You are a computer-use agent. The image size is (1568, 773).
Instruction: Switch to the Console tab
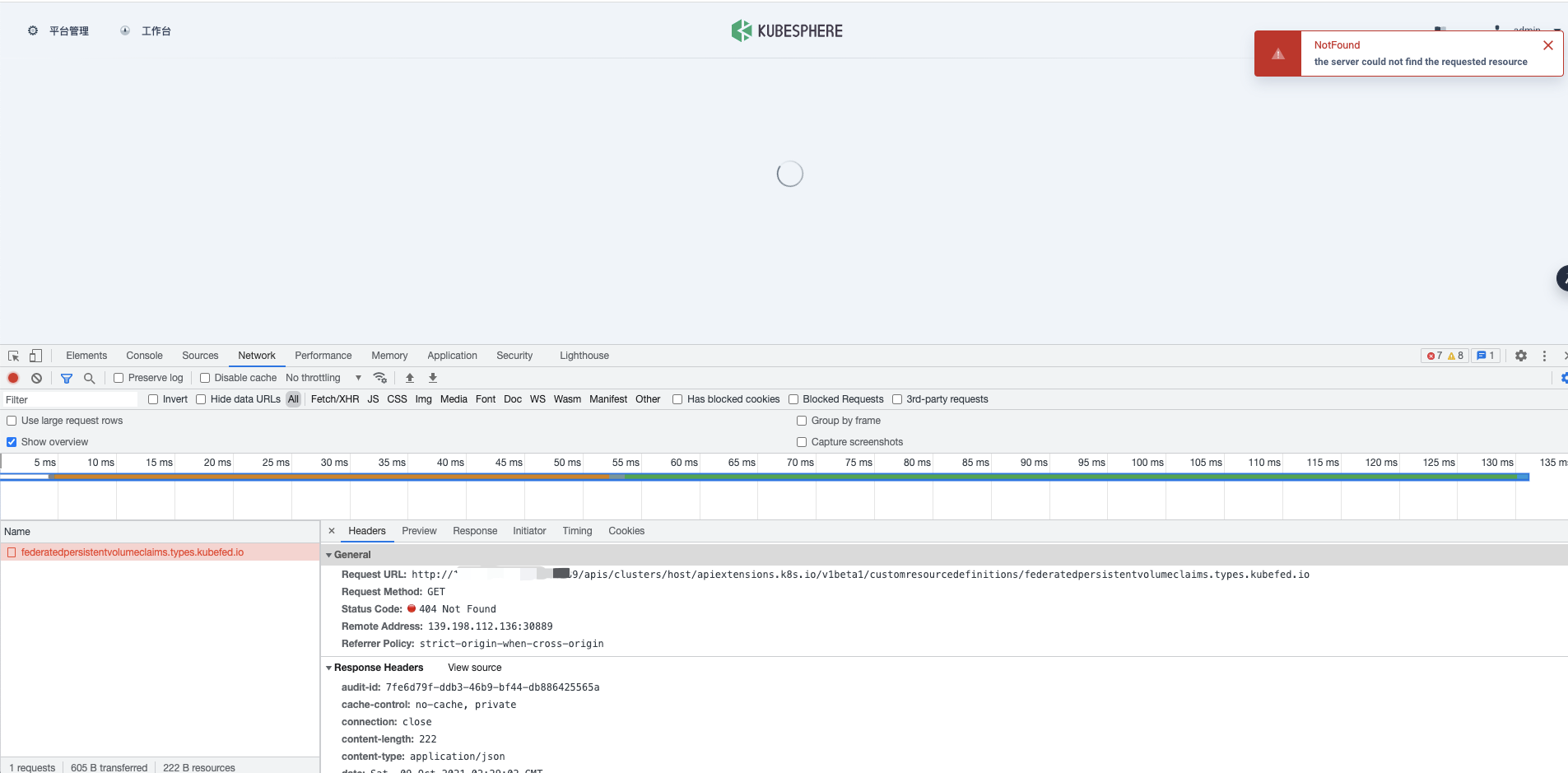144,356
